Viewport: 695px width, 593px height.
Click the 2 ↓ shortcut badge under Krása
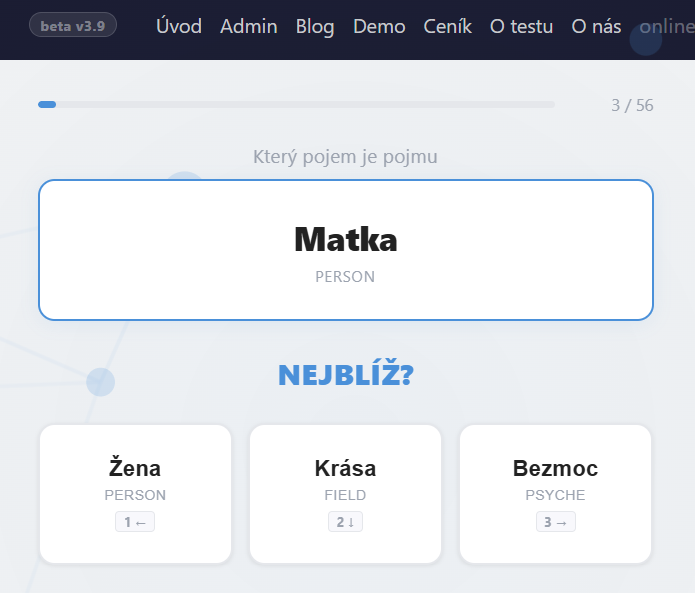point(345,522)
